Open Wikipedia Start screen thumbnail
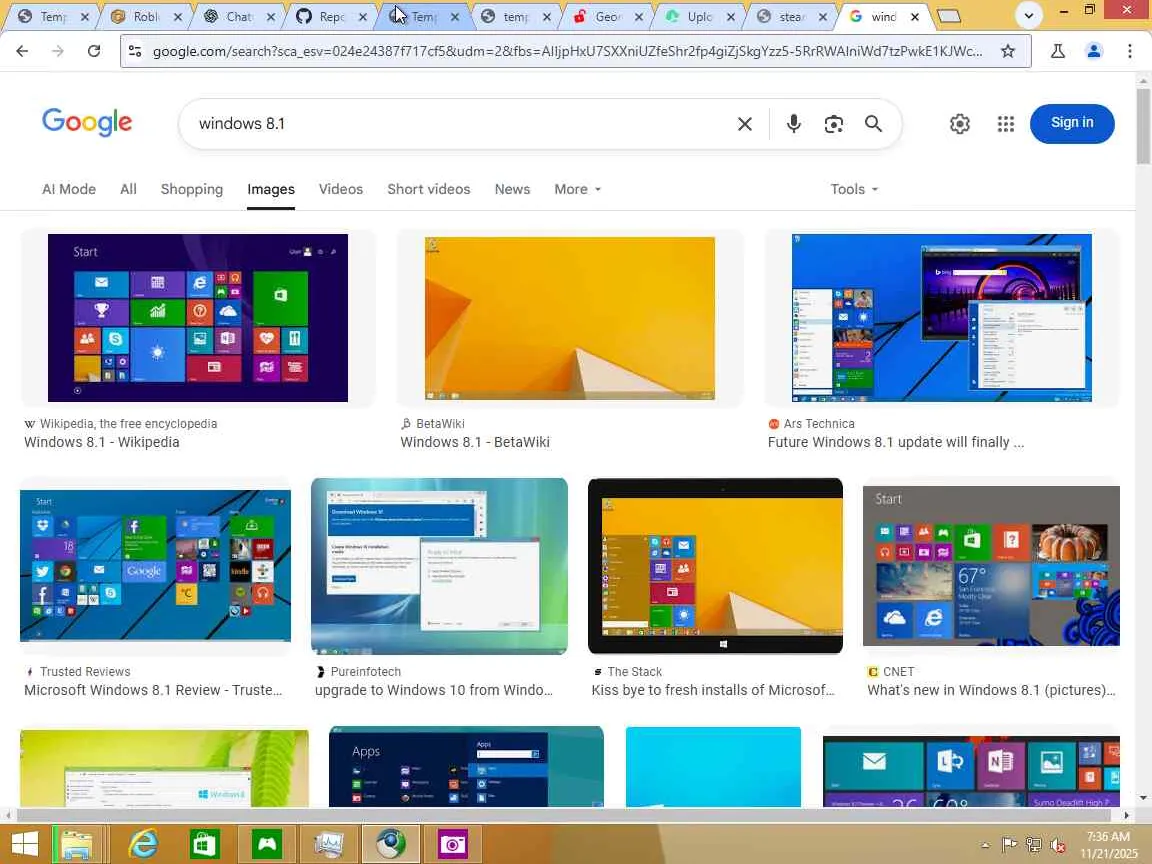Screen dimensions: 1152x864 tap(198, 317)
